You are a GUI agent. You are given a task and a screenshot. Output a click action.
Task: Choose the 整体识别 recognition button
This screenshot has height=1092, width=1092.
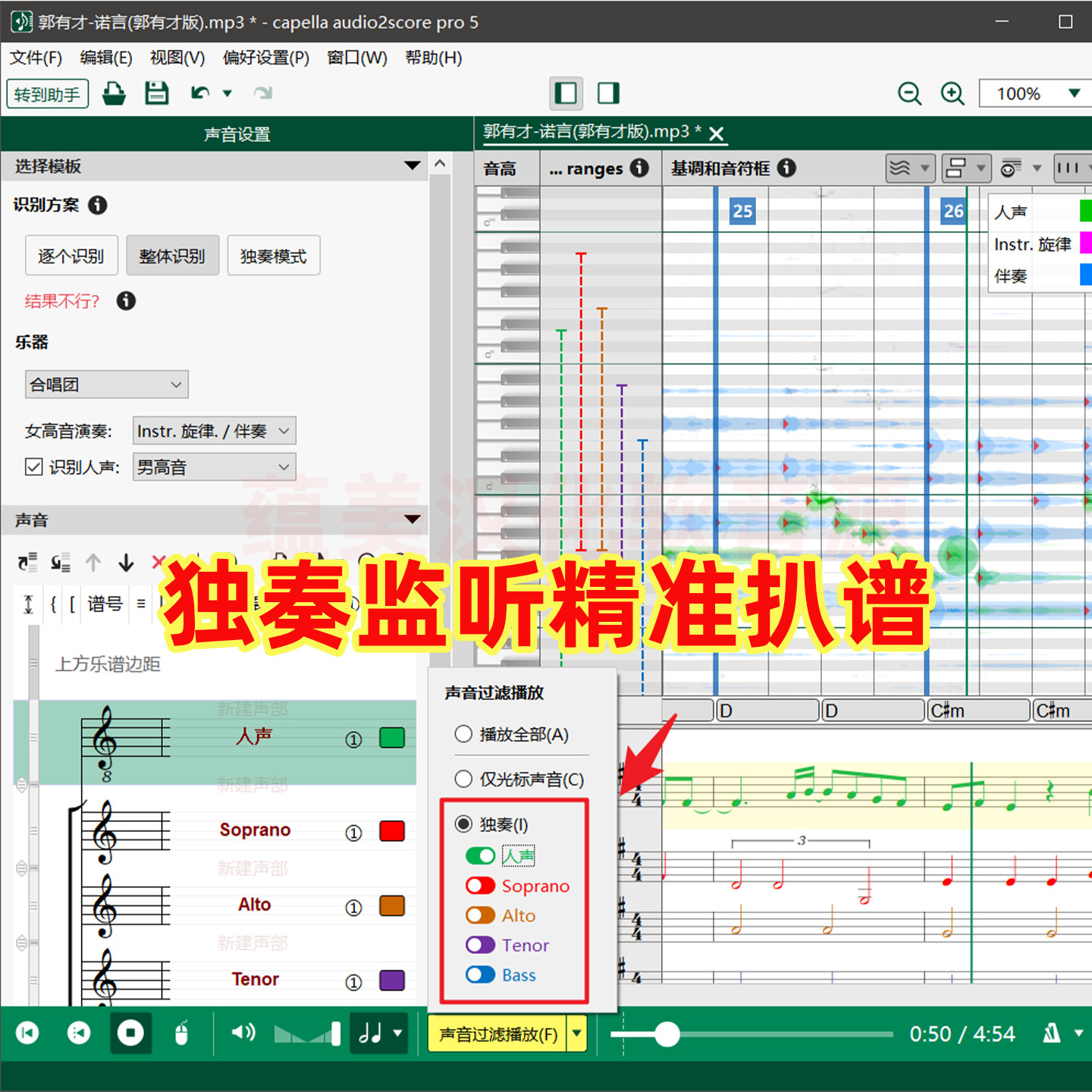(x=172, y=256)
